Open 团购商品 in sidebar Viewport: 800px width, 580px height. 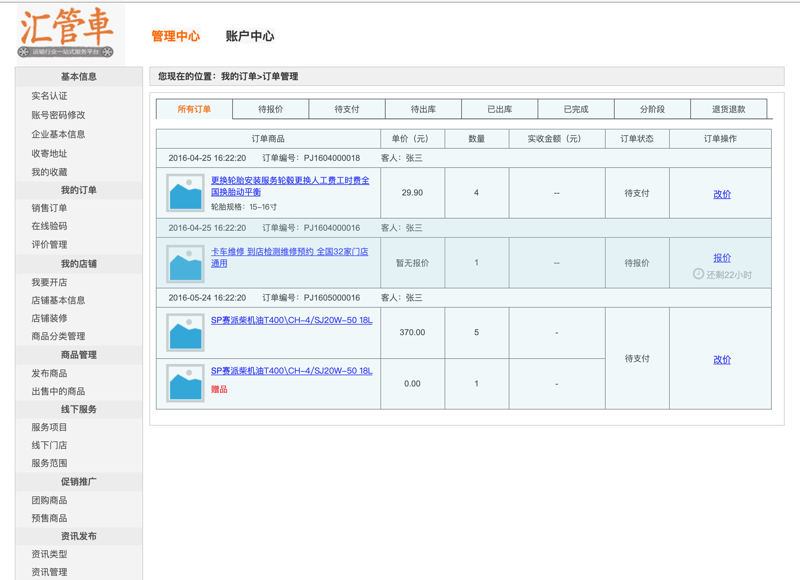(49, 500)
